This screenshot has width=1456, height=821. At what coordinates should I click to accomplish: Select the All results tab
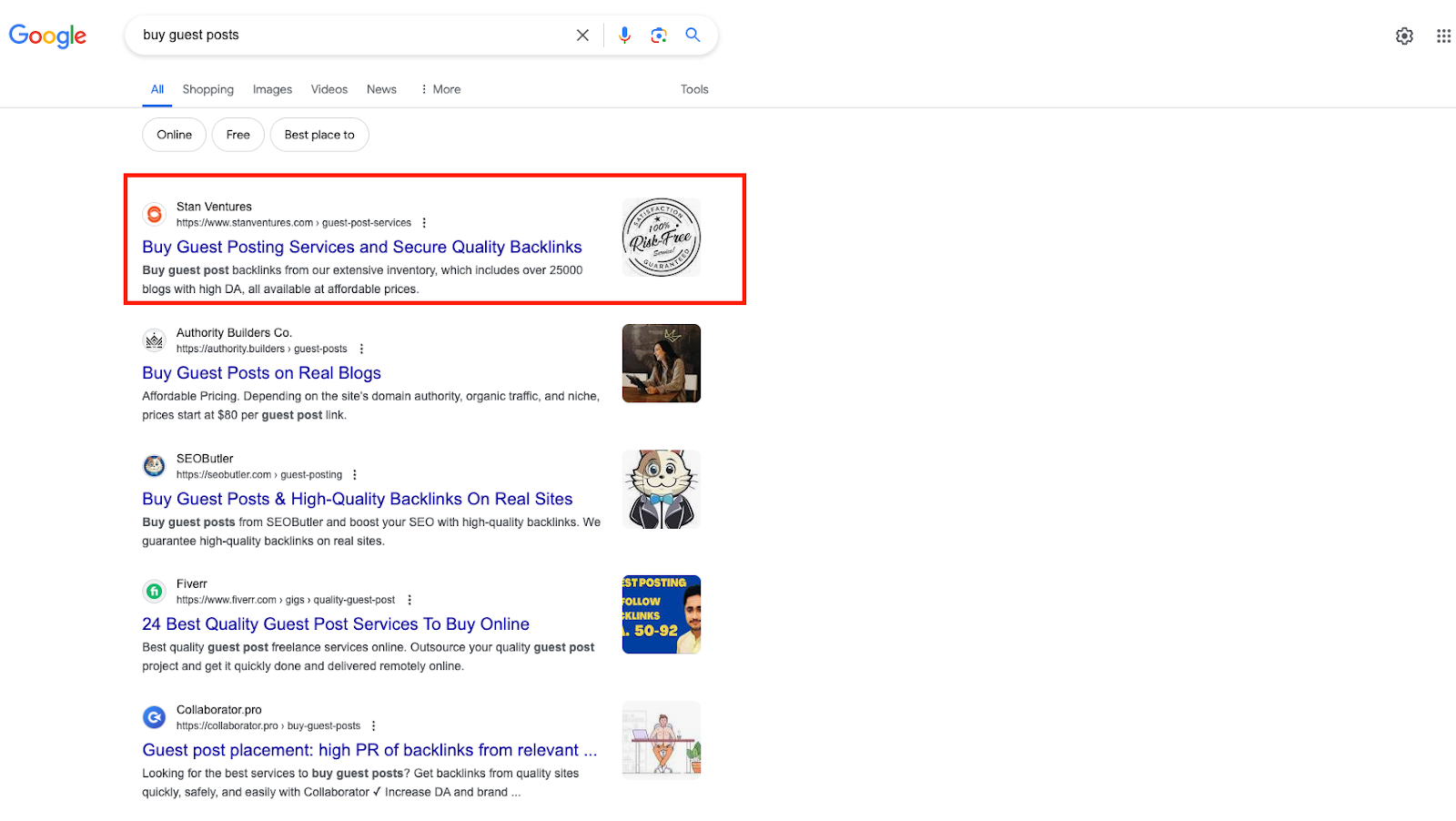tap(157, 89)
